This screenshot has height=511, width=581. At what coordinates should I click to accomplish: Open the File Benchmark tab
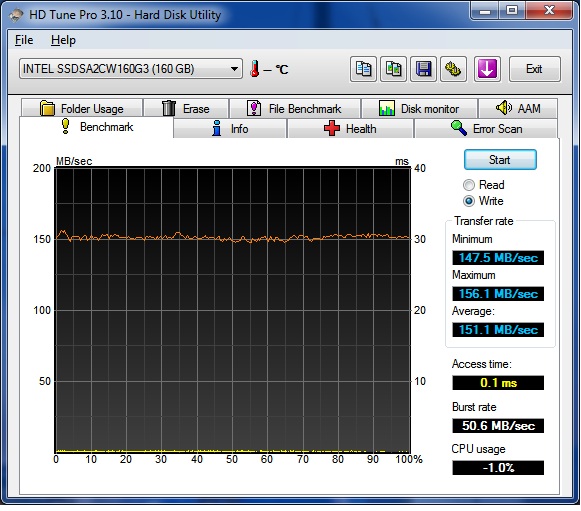tap(295, 109)
